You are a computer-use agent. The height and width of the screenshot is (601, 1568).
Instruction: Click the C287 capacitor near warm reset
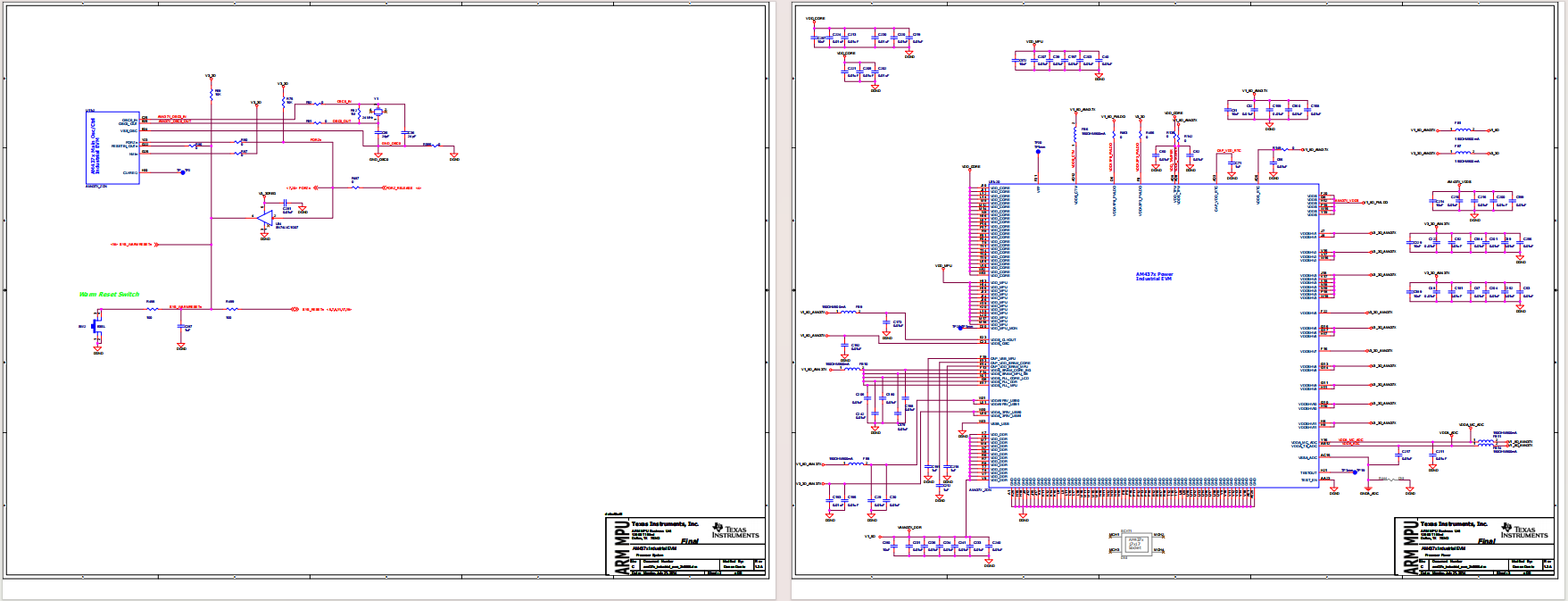tap(182, 327)
